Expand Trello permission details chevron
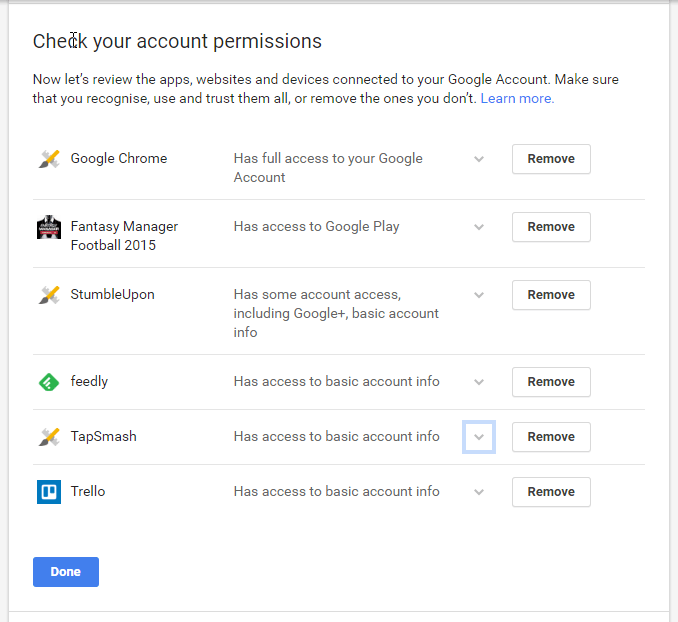The width and height of the screenshot is (678, 622). [x=479, y=492]
